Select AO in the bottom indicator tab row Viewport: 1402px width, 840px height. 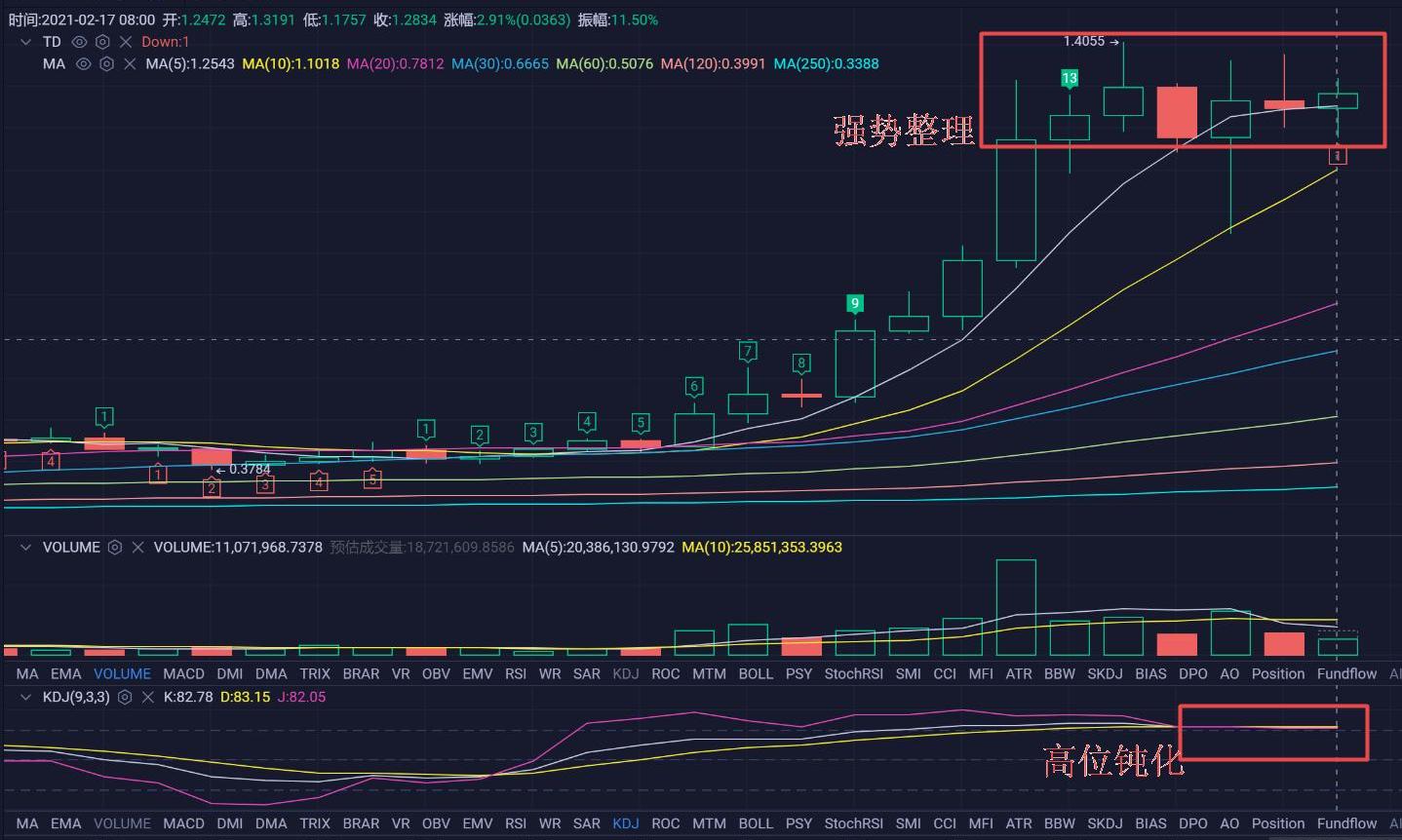point(1229,823)
